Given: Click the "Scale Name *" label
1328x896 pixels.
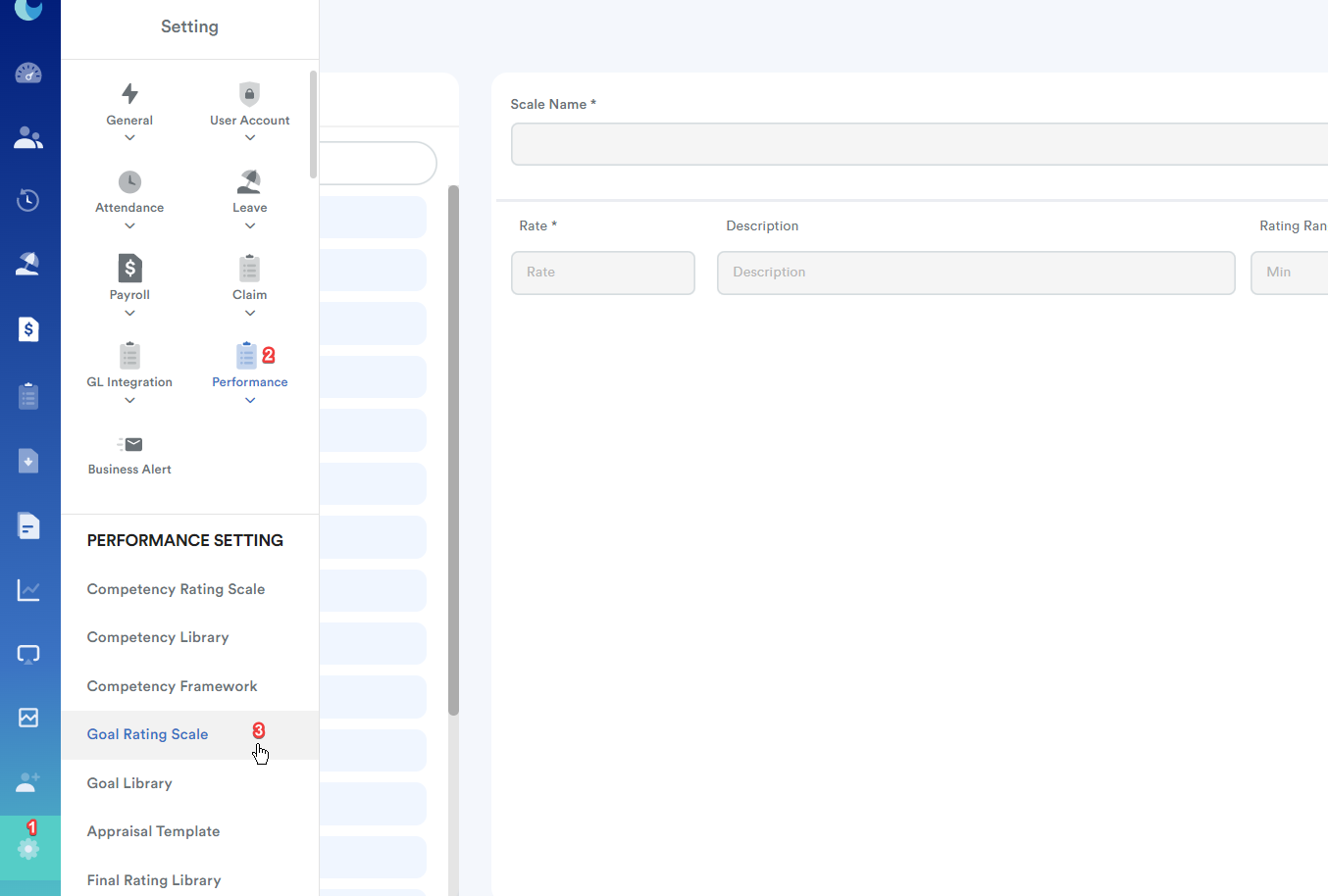Looking at the screenshot, I should click(553, 104).
